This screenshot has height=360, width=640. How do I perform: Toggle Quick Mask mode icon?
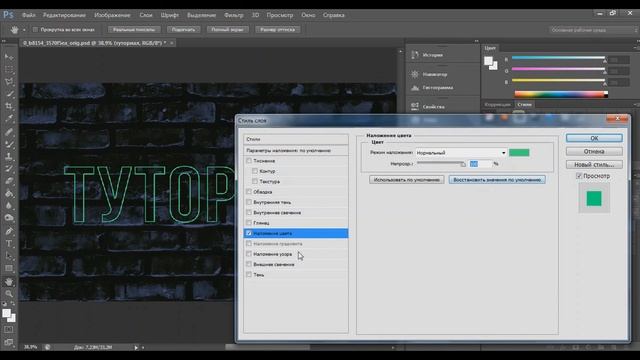click(x=9, y=329)
